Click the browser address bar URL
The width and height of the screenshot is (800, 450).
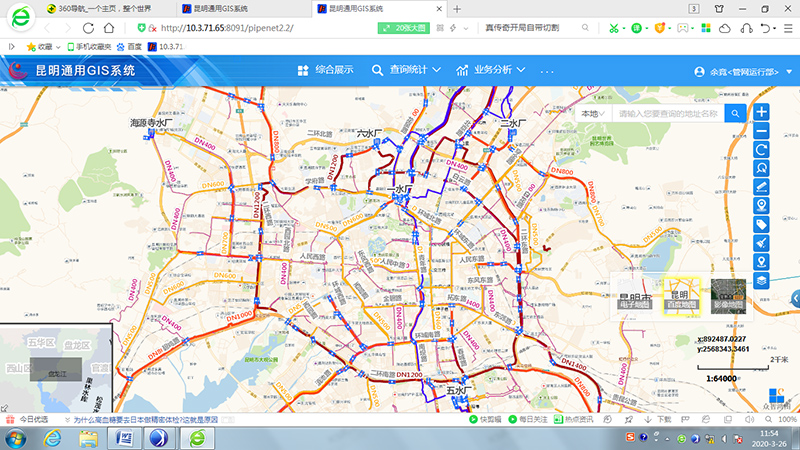click(227, 28)
